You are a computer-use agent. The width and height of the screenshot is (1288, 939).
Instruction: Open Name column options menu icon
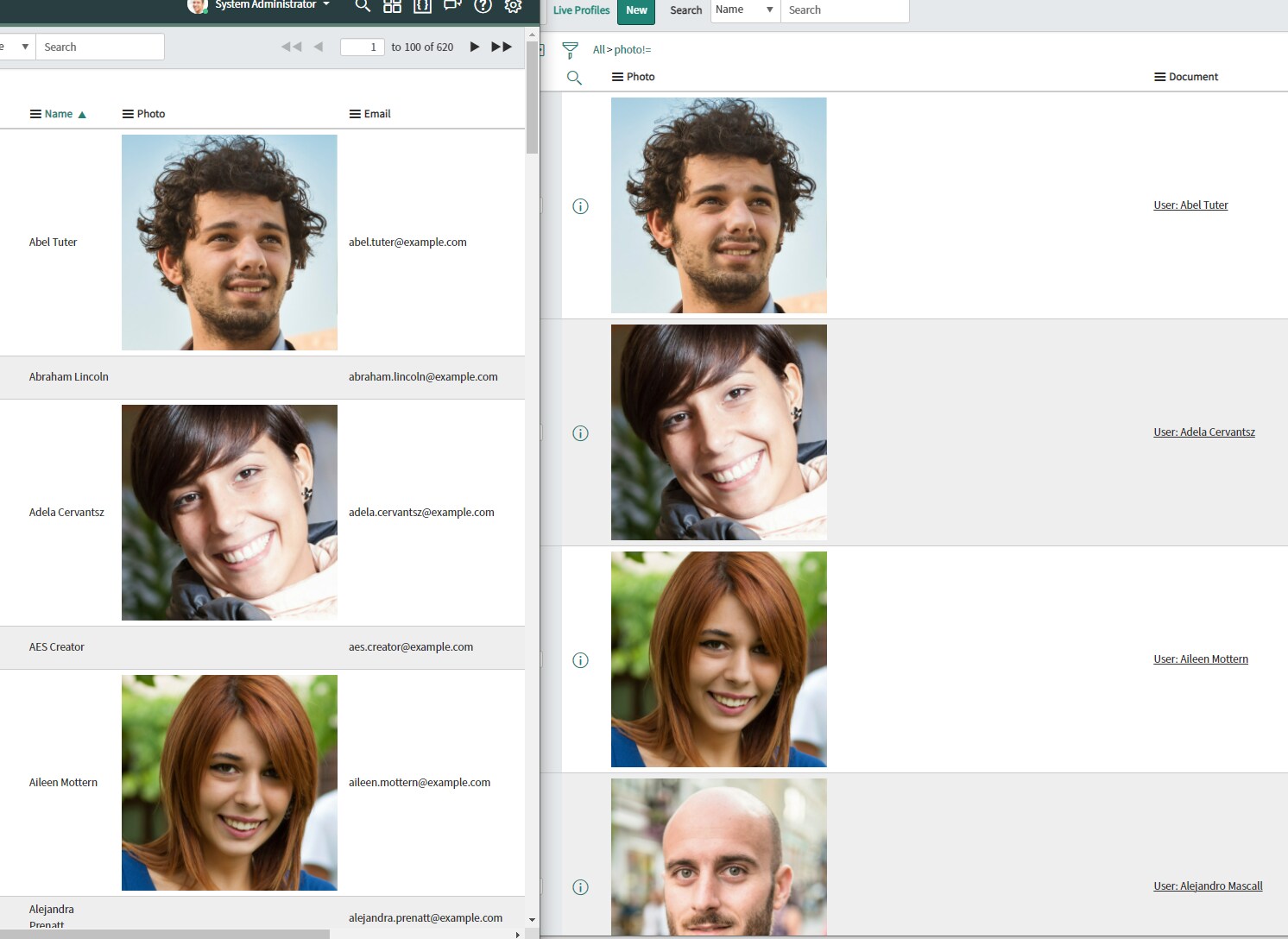[35, 114]
